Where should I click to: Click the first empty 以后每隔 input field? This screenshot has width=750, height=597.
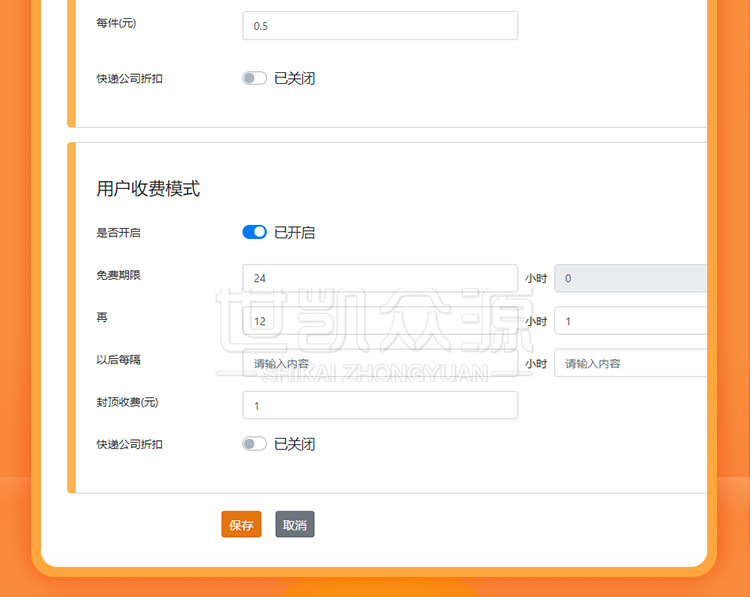pyautogui.click(x=380, y=363)
